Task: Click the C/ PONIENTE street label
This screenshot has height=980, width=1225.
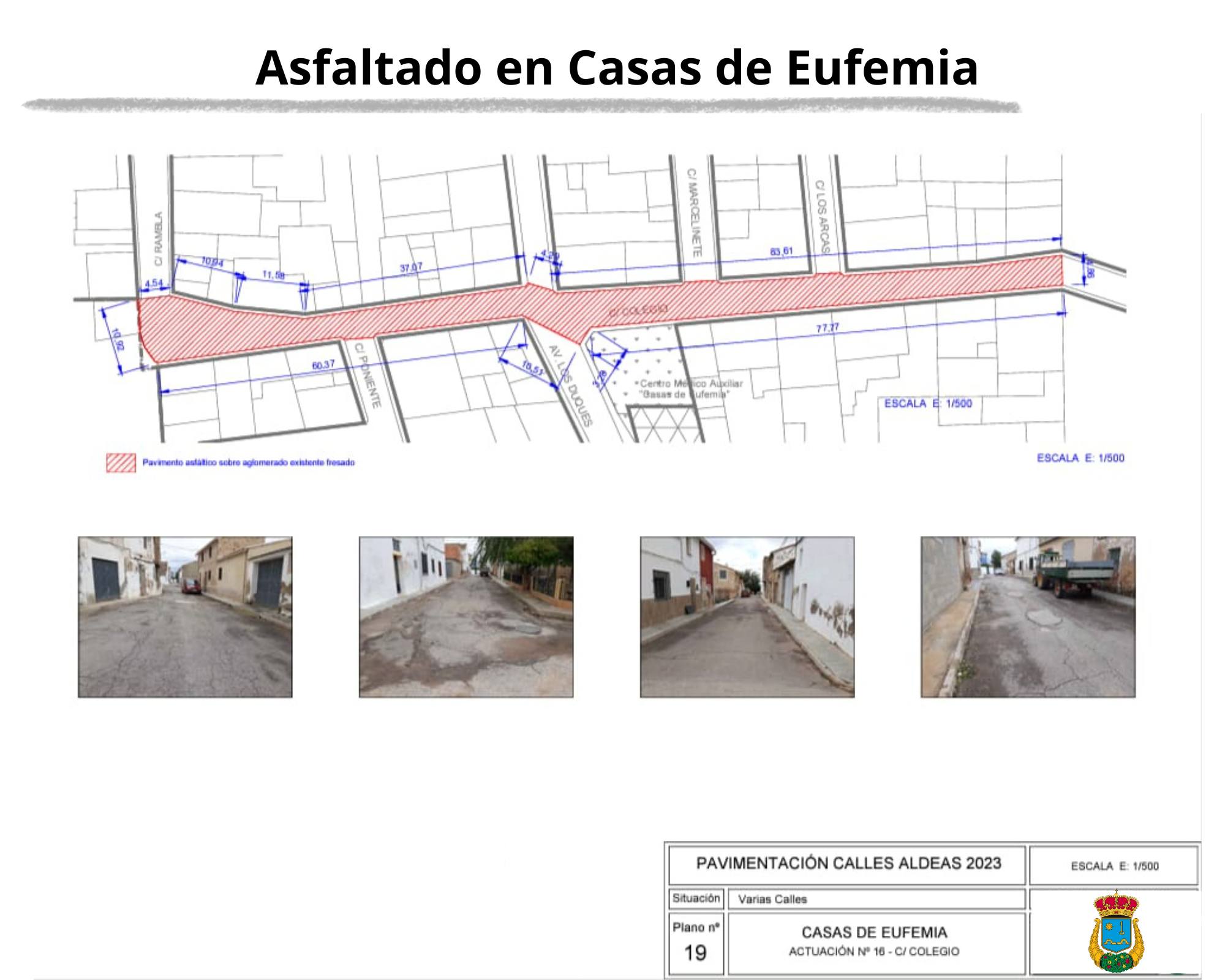Action: tap(369, 375)
